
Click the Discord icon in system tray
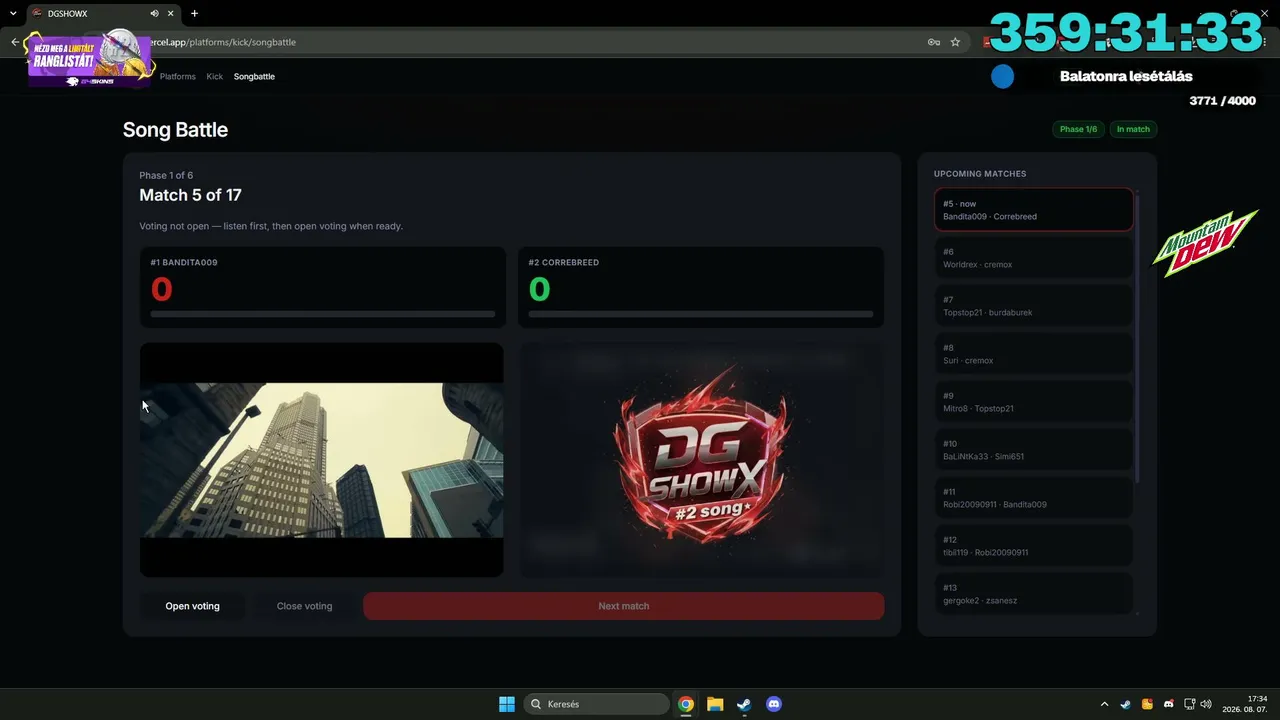coord(1169,704)
